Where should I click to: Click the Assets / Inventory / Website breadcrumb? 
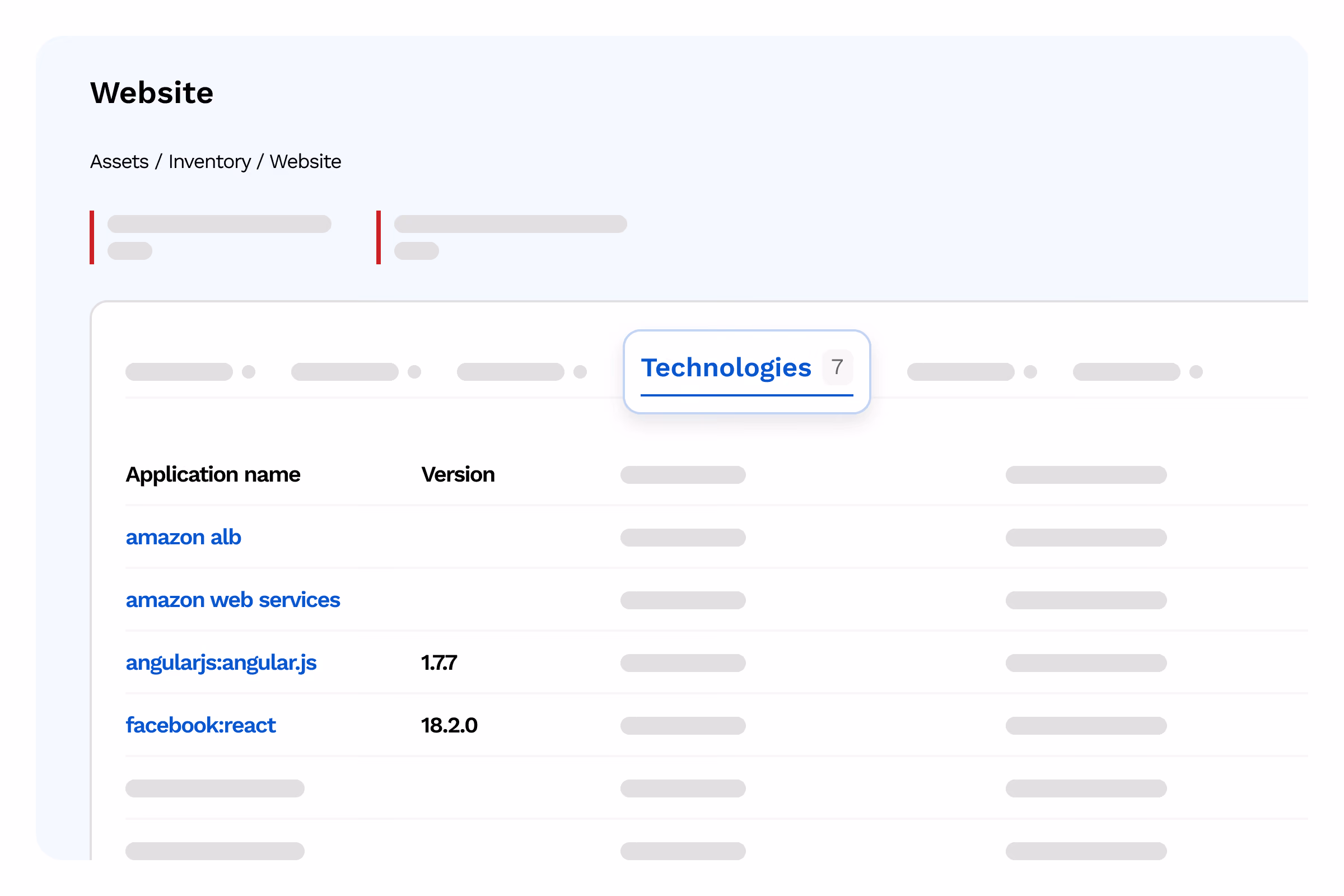(x=216, y=162)
